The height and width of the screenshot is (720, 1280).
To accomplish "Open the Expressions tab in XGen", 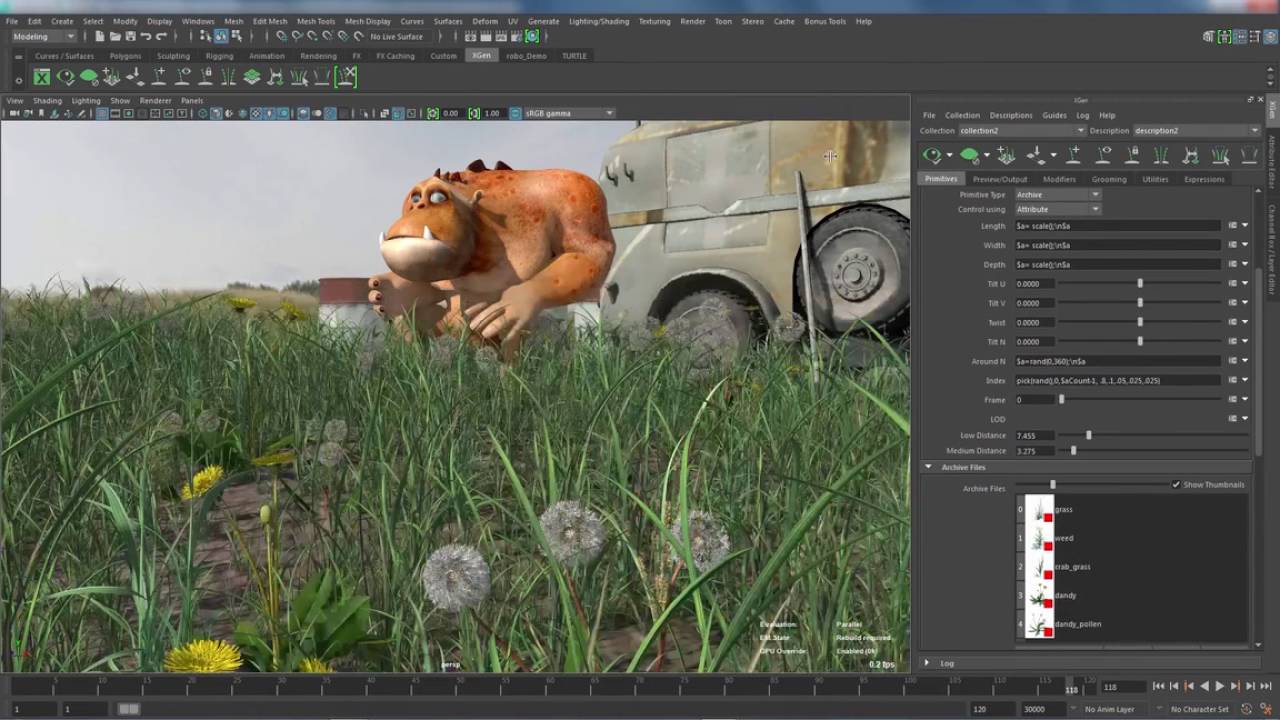I will [x=1204, y=179].
